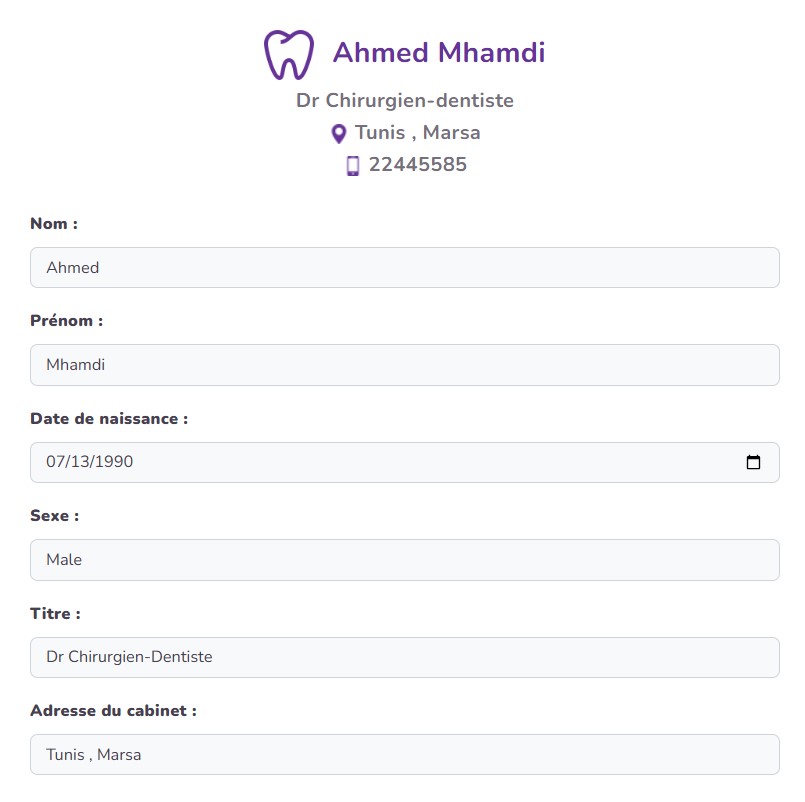Viewport: 805px width, 802px height.
Task: Click the Adresse du cabinet input field
Action: 404,755
